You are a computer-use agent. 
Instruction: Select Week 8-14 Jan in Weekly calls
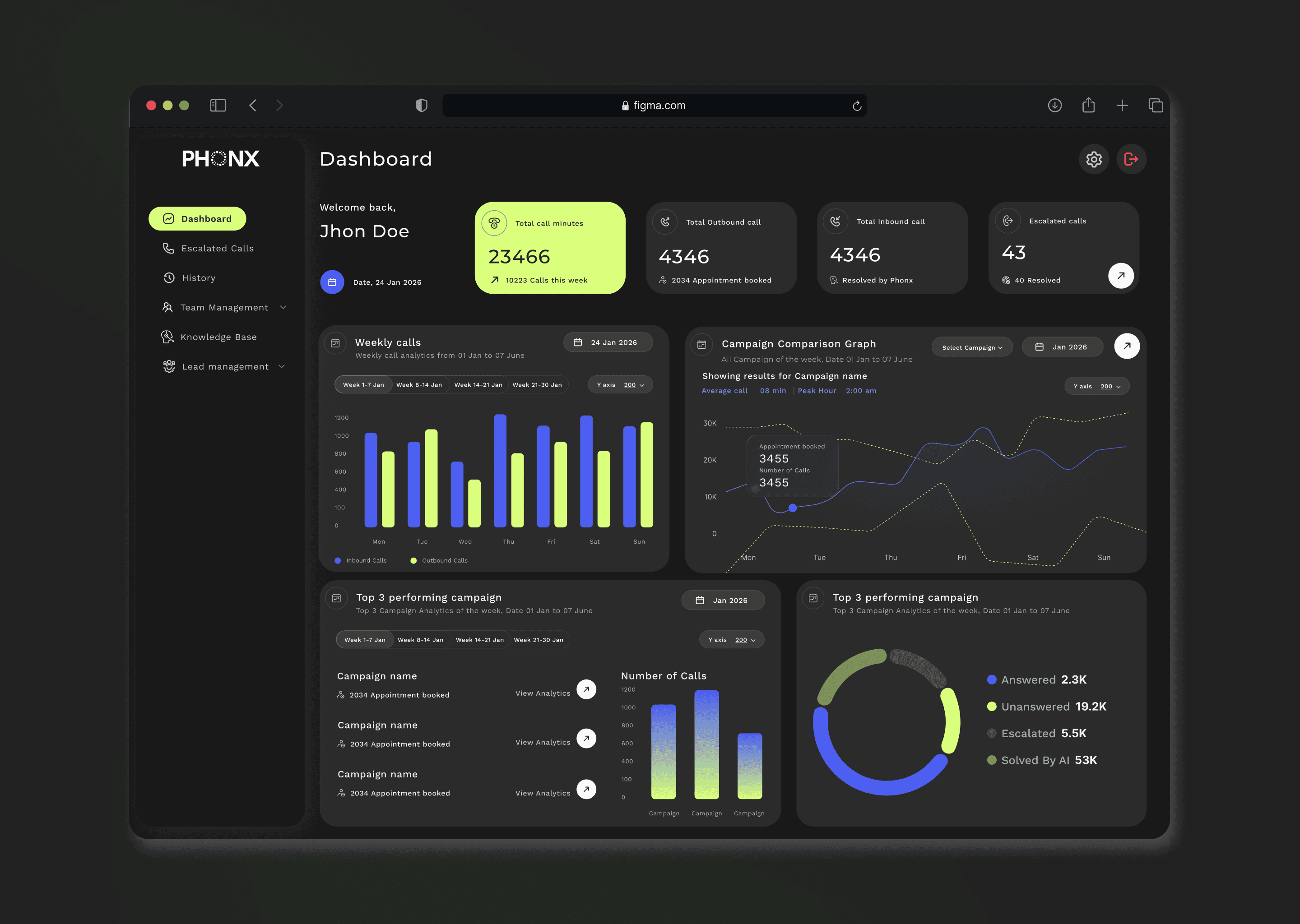419,384
